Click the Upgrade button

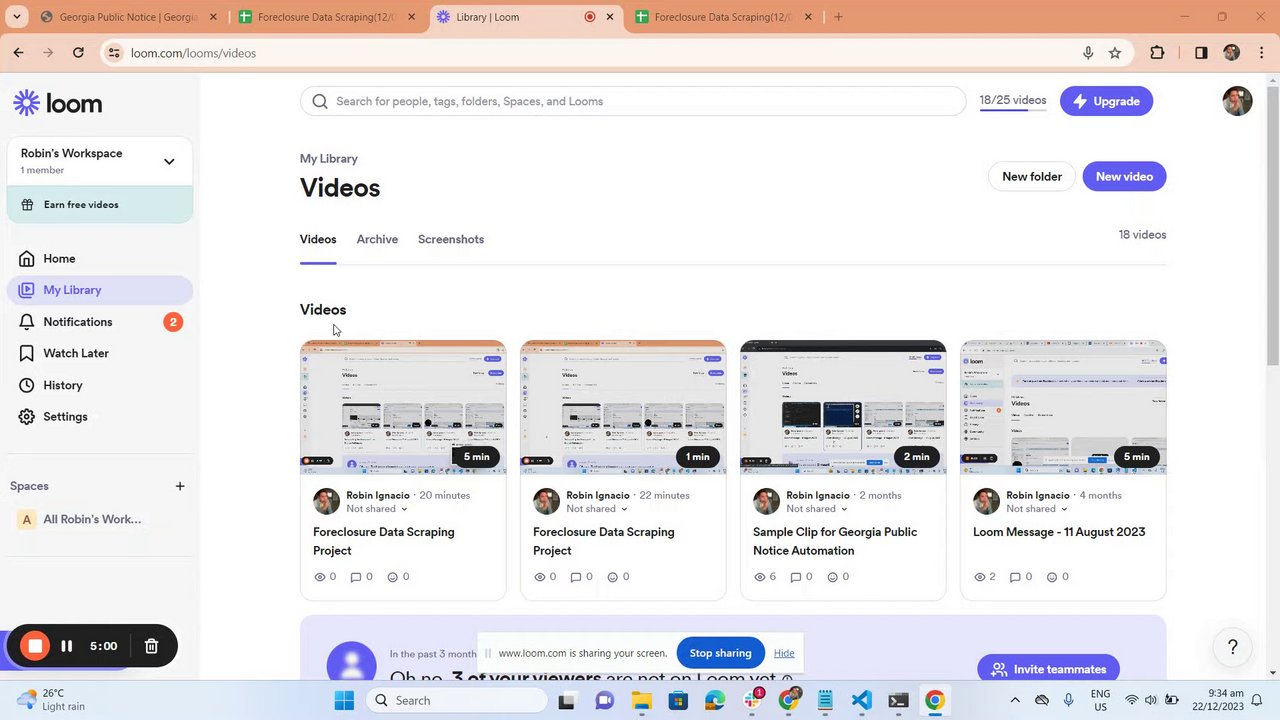click(x=1106, y=101)
